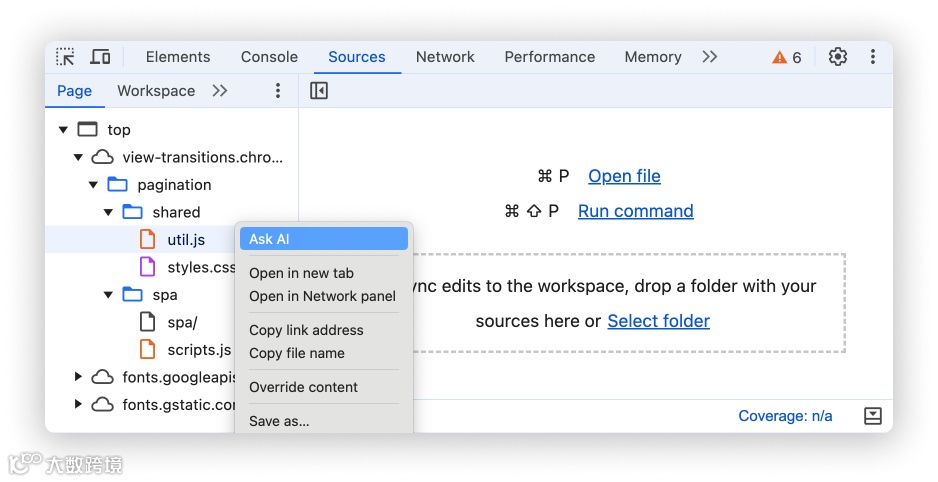The image size is (938, 482).
Task: Show more DevTools panels chevron
Action: point(710,57)
